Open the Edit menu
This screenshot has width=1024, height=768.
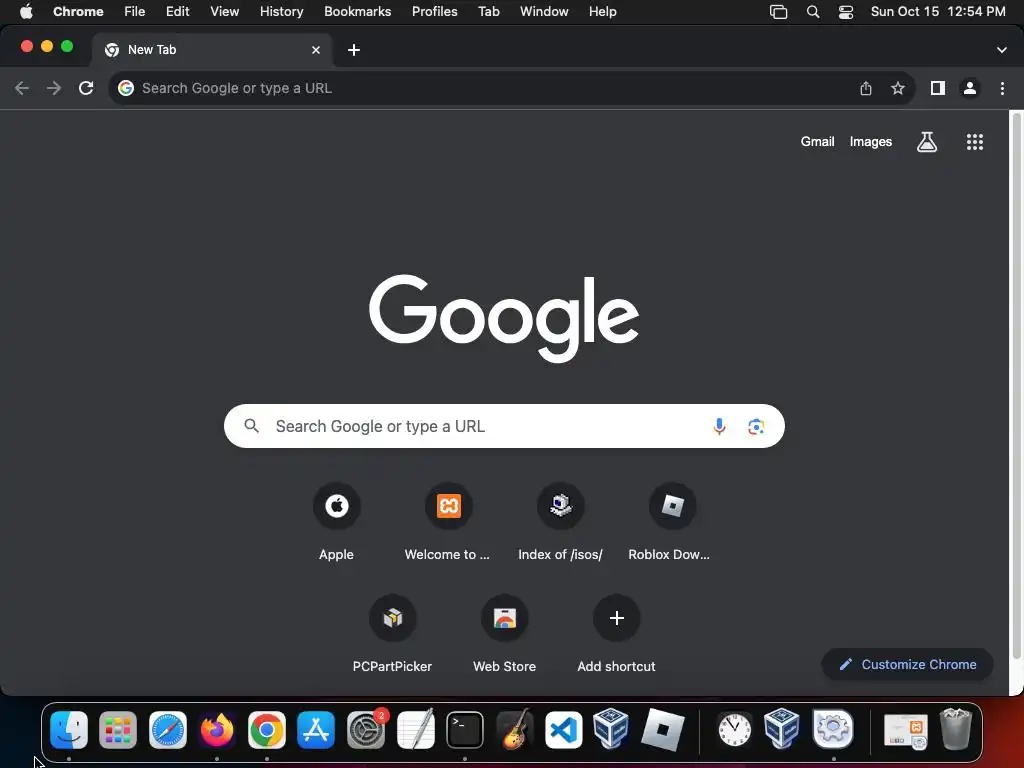178,12
